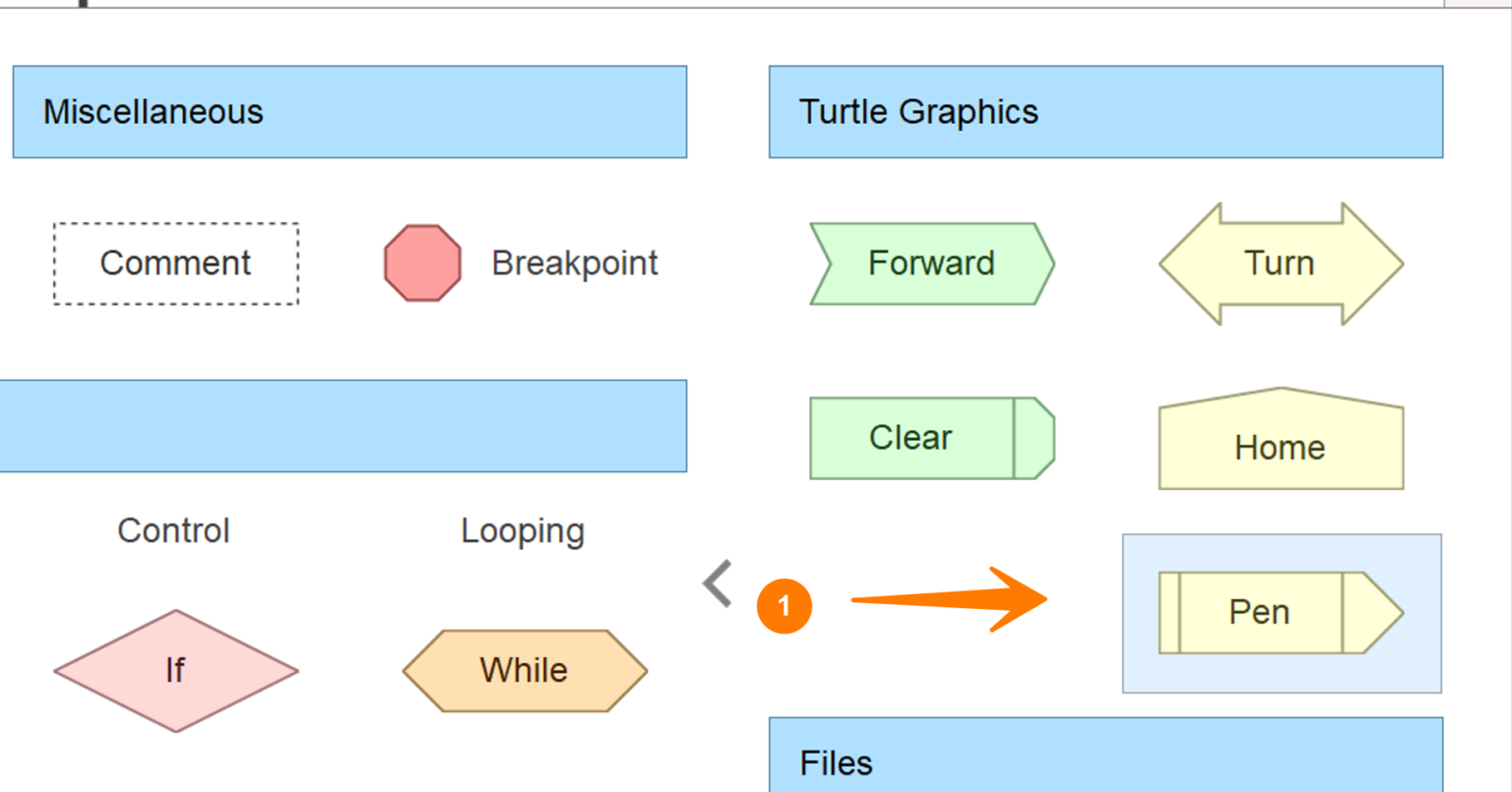Select the Pen block in Turtle Graphics
The width and height of the screenshot is (1512, 792).
pos(1280,611)
